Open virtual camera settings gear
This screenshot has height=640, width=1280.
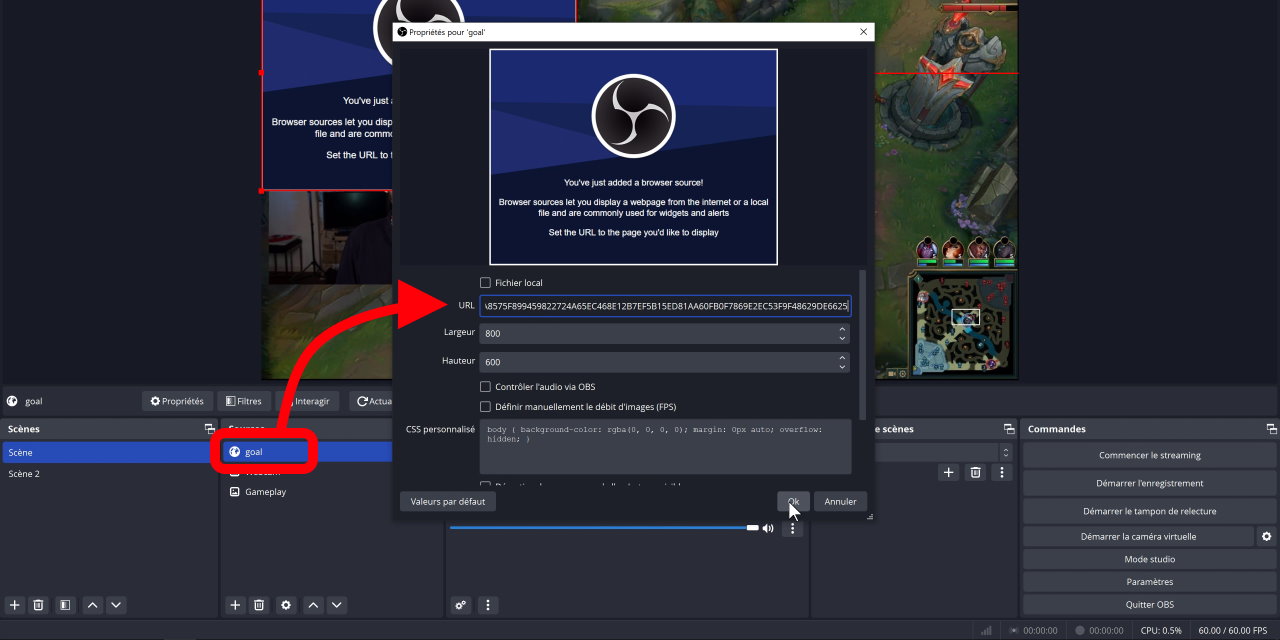pyautogui.click(x=1266, y=537)
